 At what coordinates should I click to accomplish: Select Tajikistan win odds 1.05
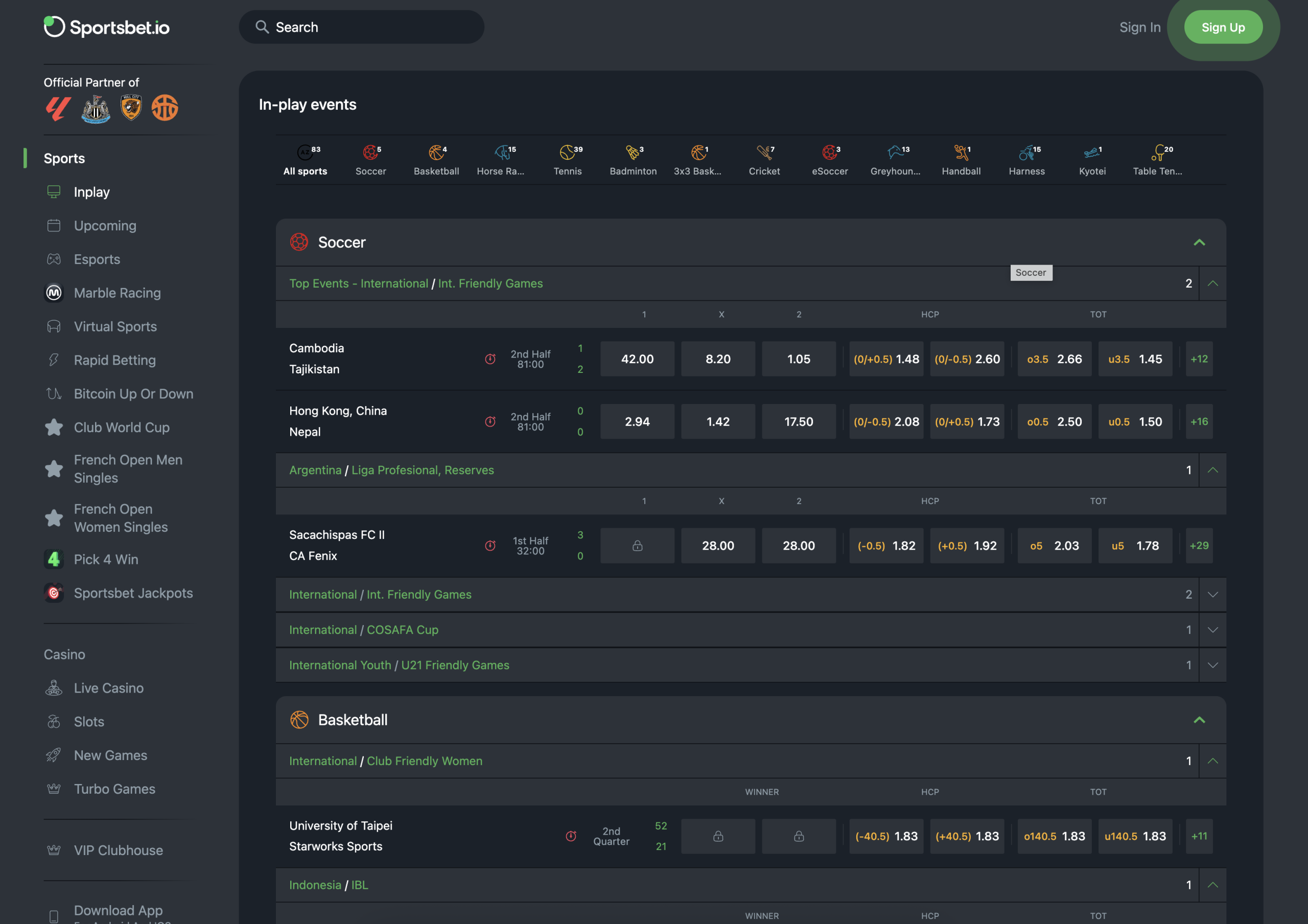[x=798, y=359]
